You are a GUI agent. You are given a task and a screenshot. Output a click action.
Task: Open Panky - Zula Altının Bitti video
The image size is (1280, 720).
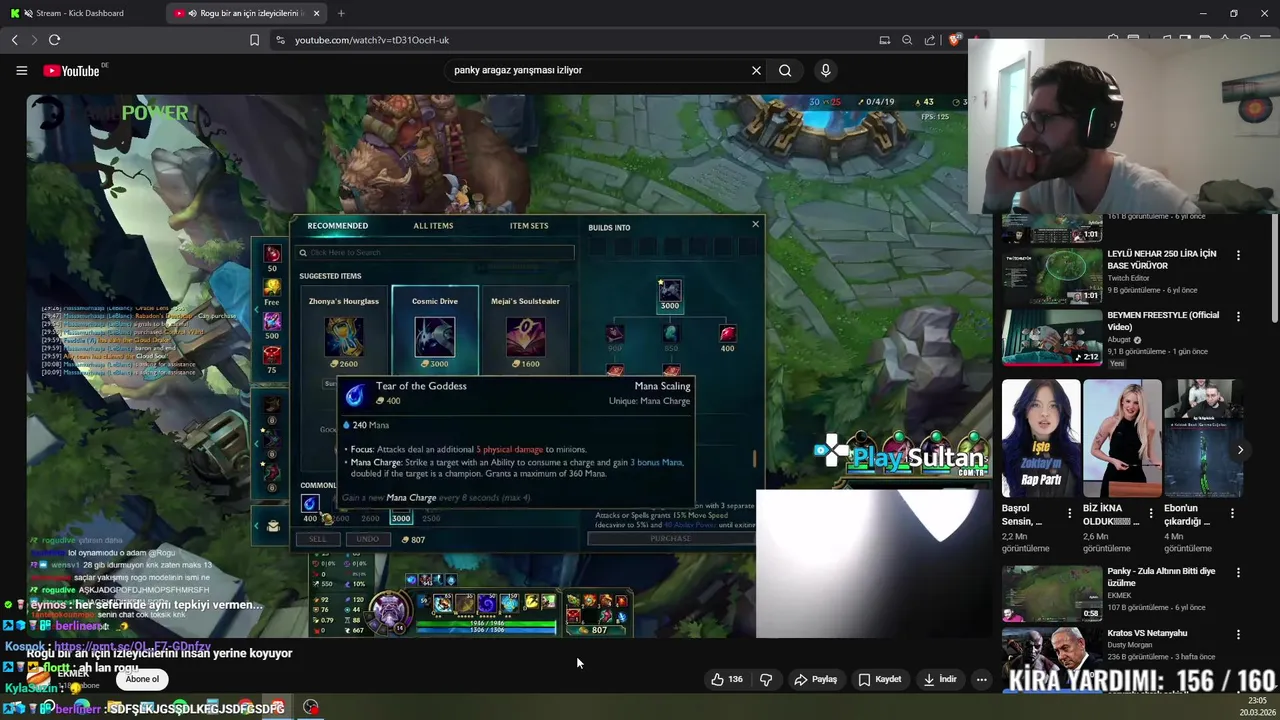tap(1052, 594)
